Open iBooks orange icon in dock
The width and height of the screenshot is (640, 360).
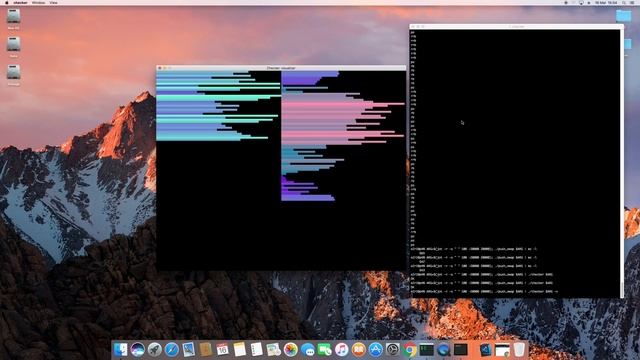(x=358, y=350)
